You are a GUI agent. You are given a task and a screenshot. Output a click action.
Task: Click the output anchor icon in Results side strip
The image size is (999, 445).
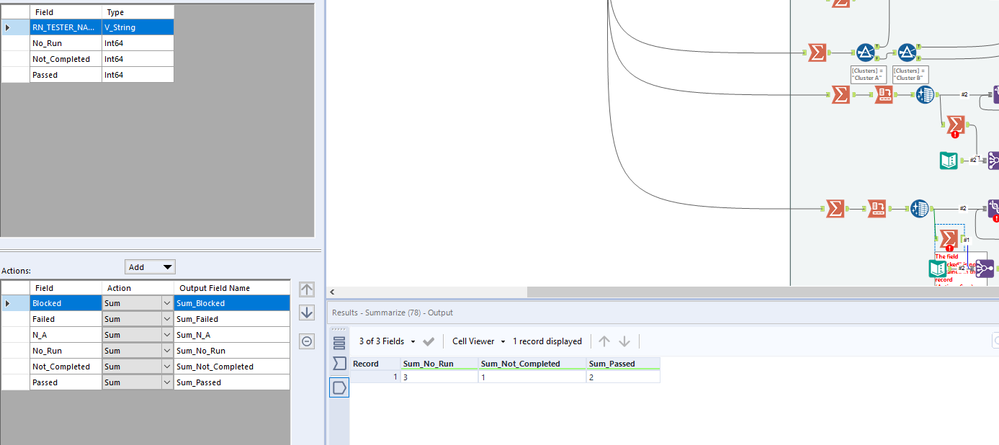339,387
